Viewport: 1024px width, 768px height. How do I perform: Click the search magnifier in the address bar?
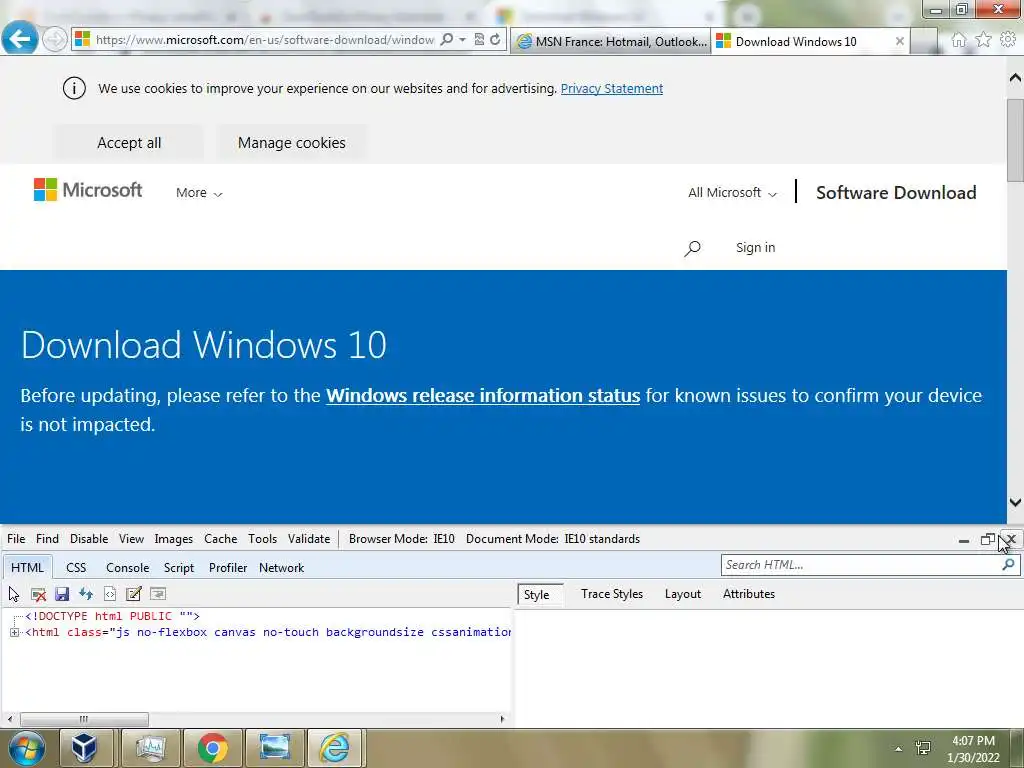tap(447, 40)
